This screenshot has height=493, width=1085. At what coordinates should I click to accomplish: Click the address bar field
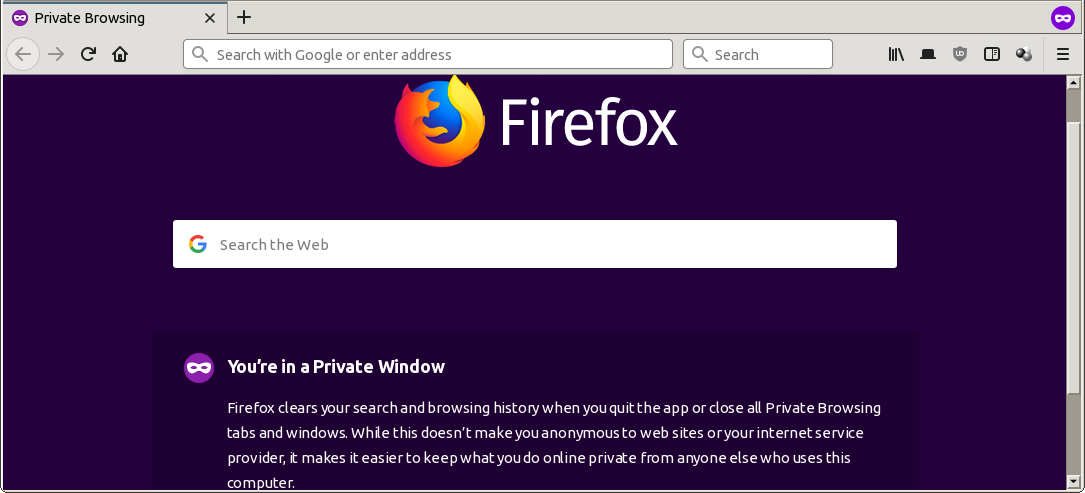[x=430, y=55]
